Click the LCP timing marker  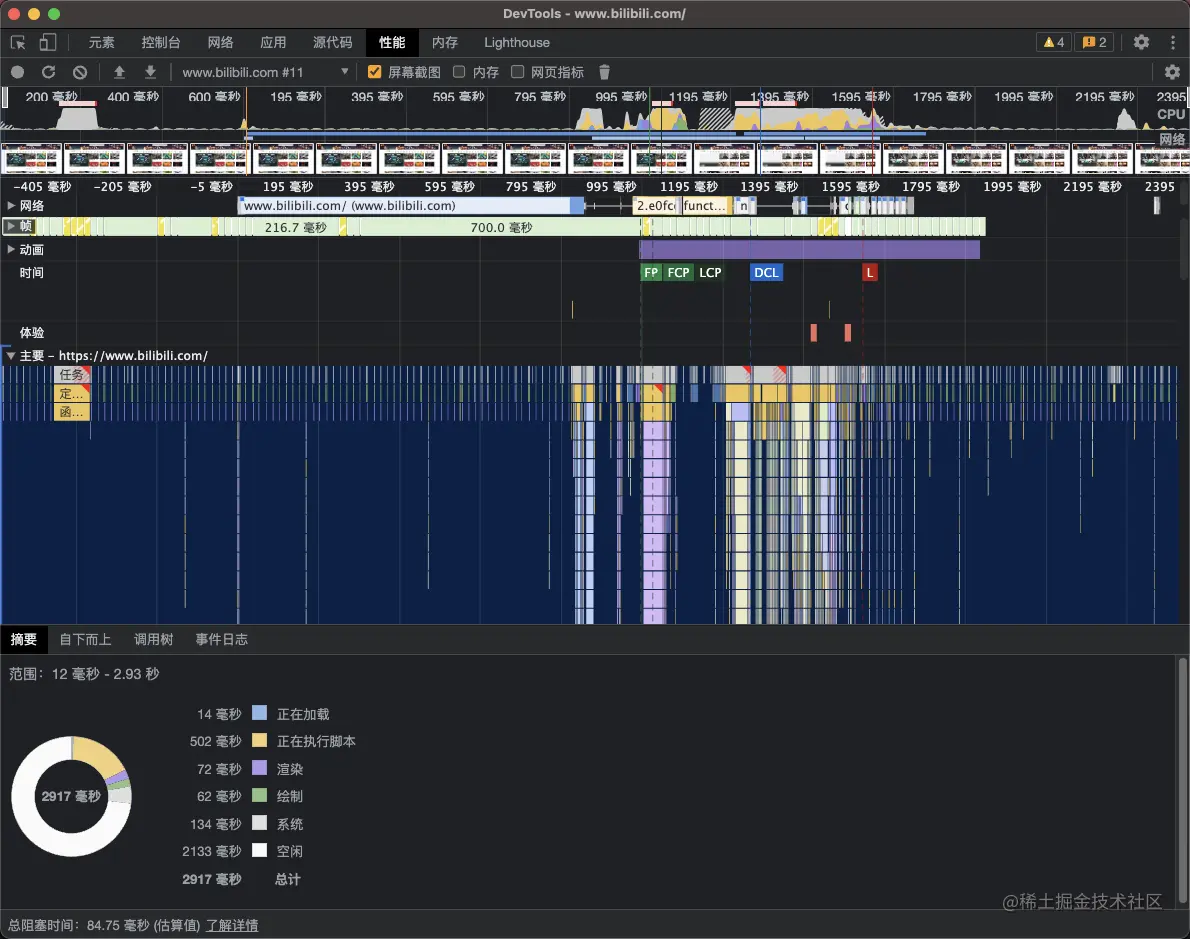pyautogui.click(x=710, y=273)
